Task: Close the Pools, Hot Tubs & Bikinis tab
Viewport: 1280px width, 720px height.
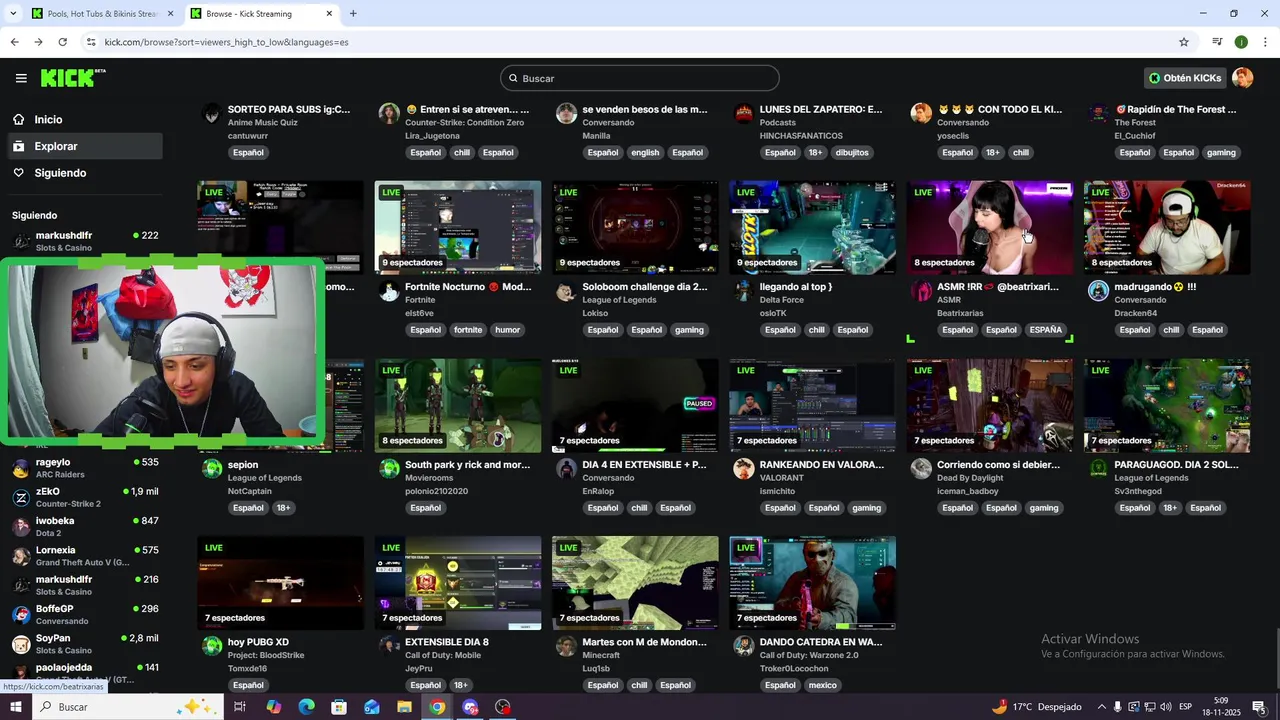Action: coord(170,14)
